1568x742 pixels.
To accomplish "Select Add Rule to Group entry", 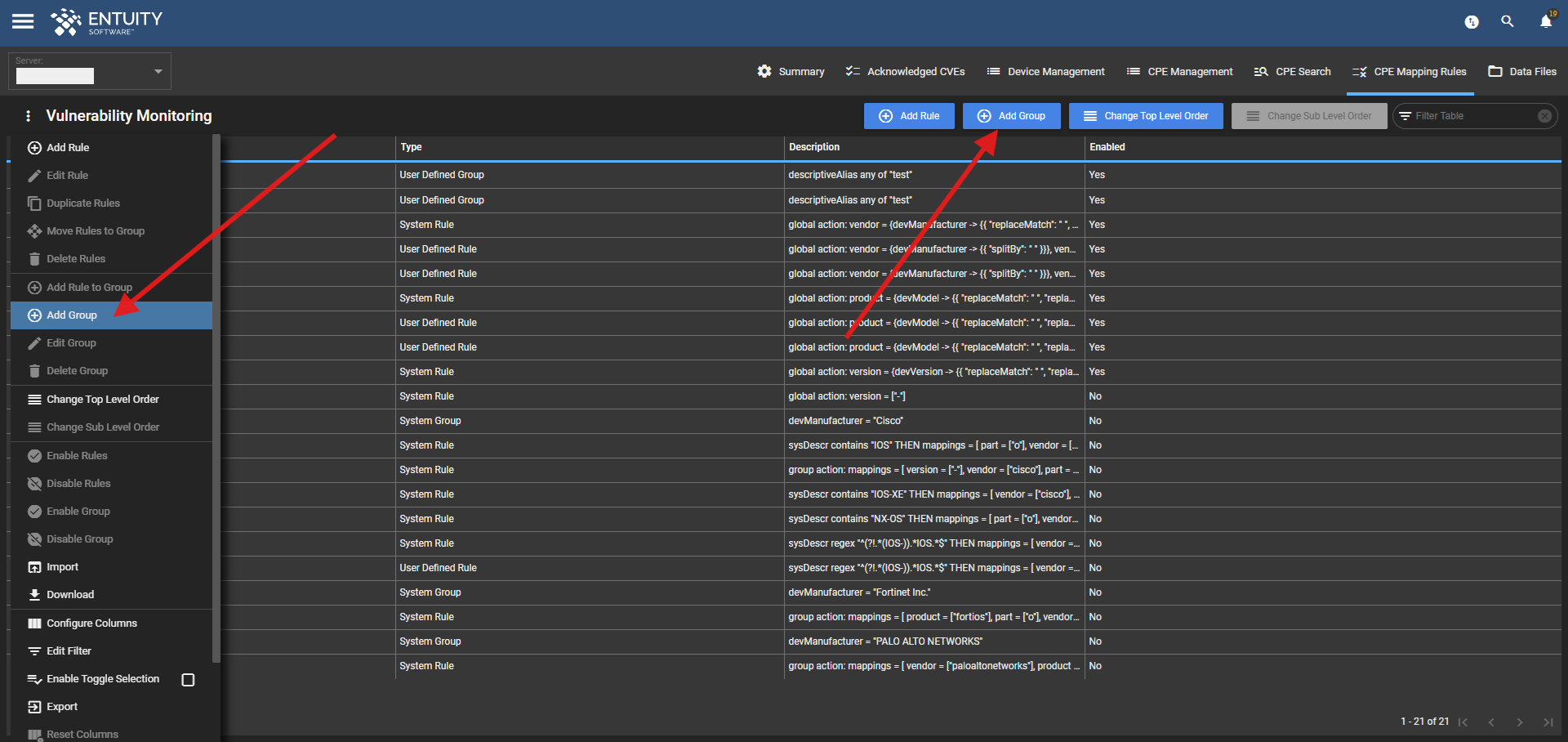I will [x=111, y=288].
